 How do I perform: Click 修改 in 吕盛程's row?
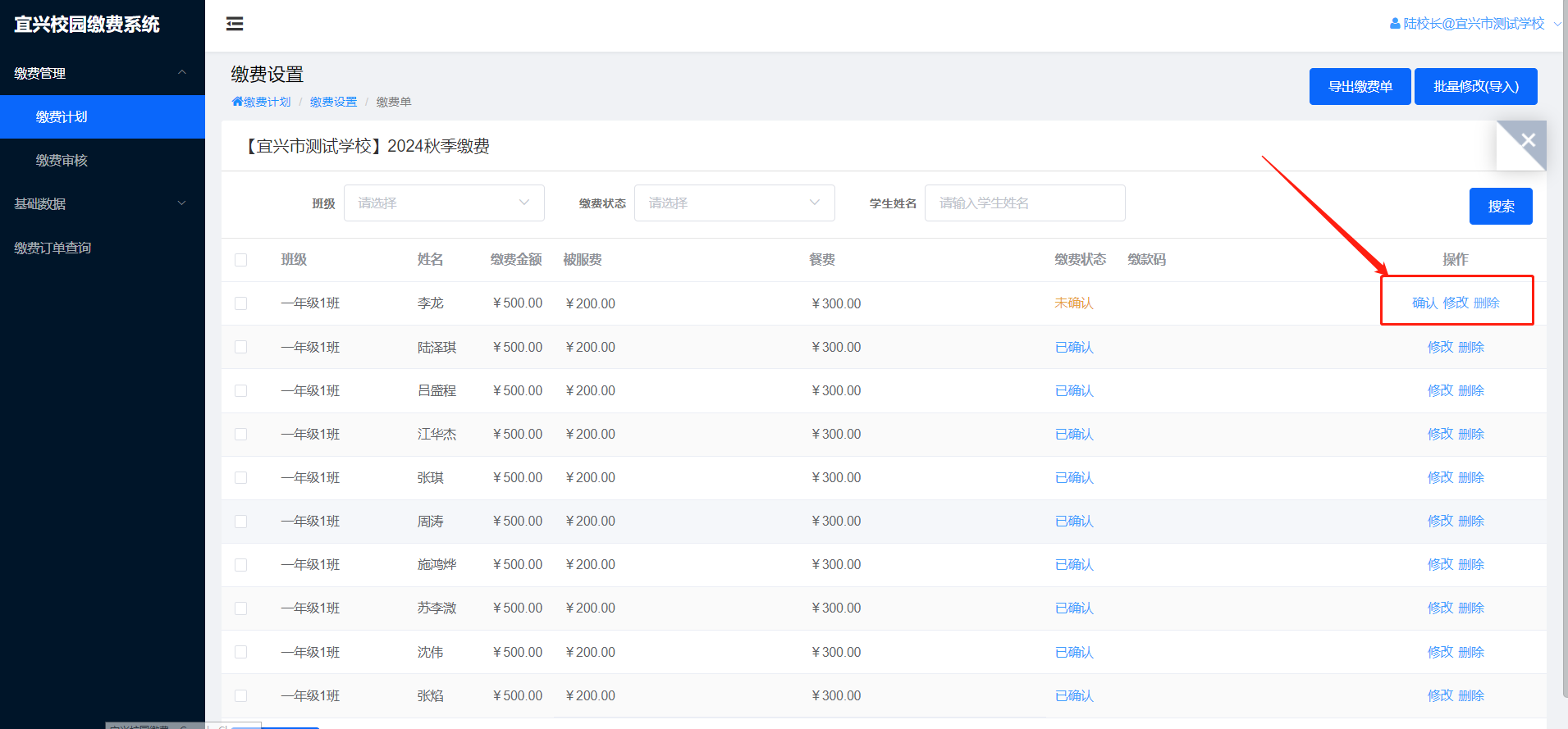click(1440, 390)
